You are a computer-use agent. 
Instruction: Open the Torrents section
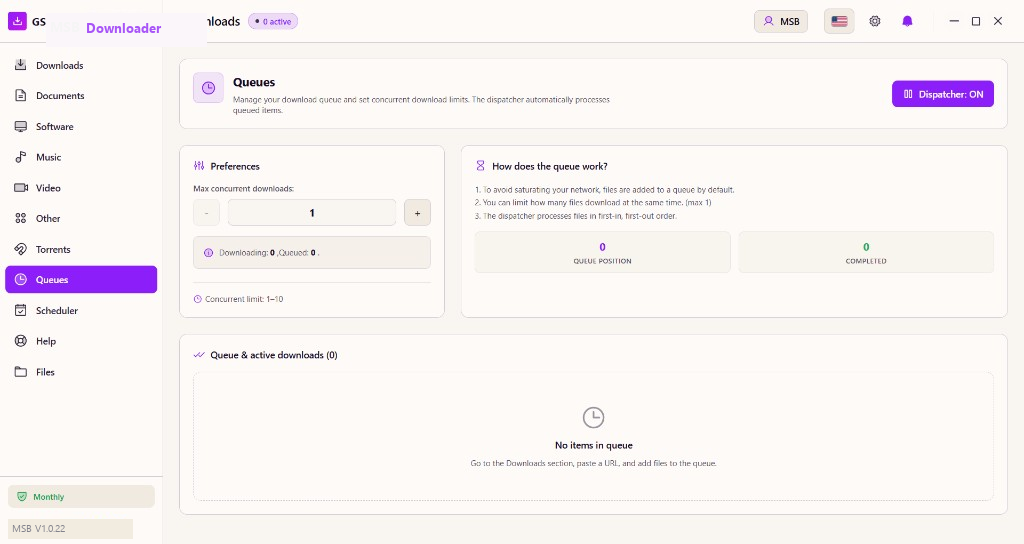tap(81, 249)
